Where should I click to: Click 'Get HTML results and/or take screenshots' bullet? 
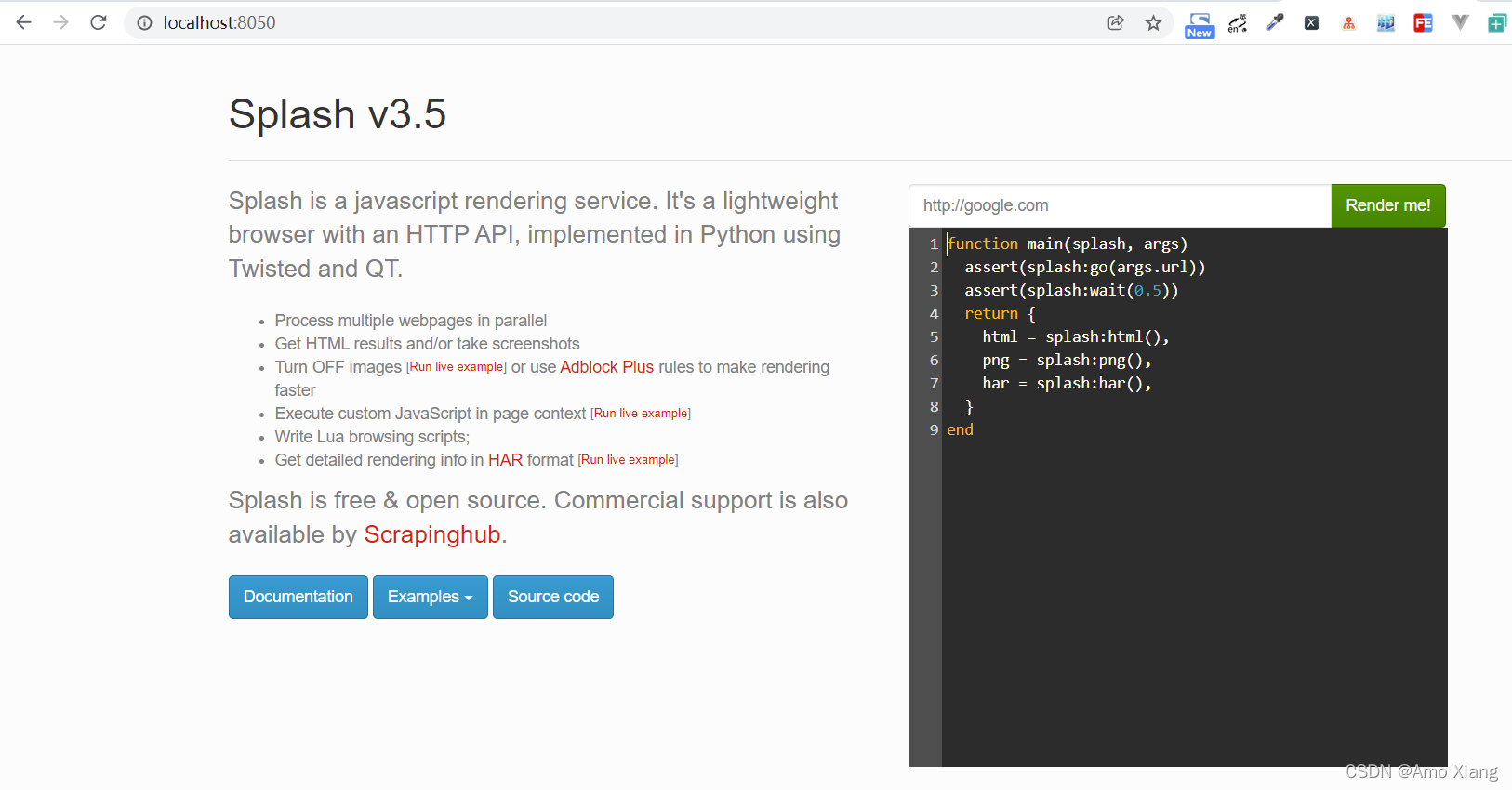click(427, 344)
